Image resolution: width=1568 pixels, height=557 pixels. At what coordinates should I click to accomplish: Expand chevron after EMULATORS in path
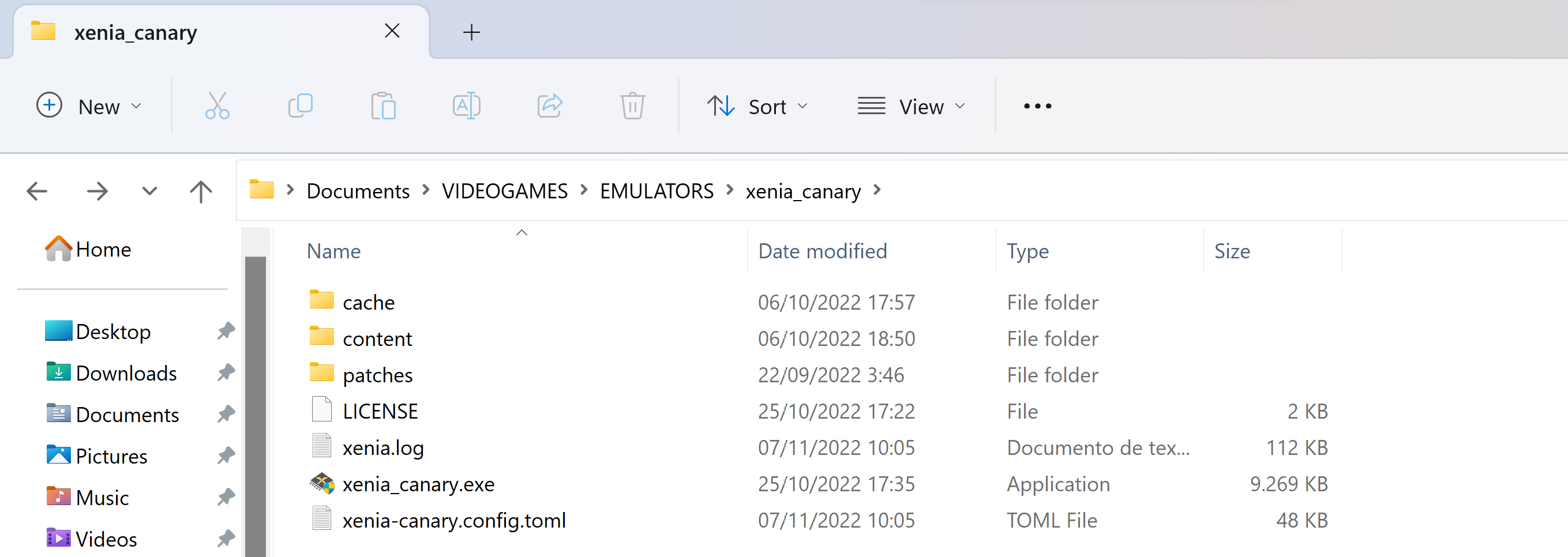[x=730, y=190]
